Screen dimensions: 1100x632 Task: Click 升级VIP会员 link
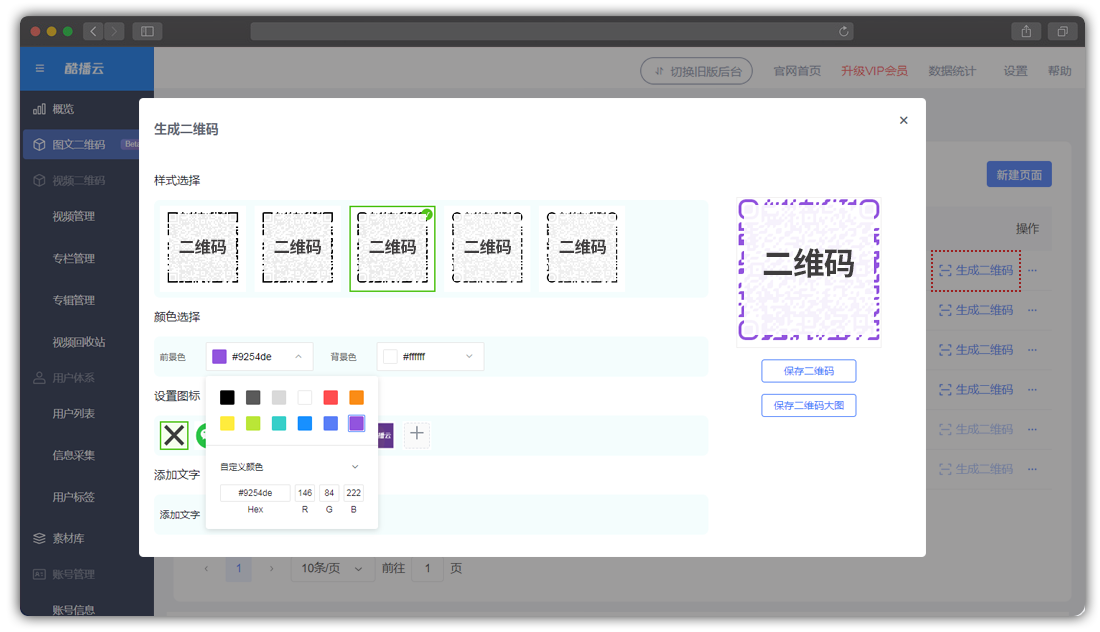coord(874,71)
